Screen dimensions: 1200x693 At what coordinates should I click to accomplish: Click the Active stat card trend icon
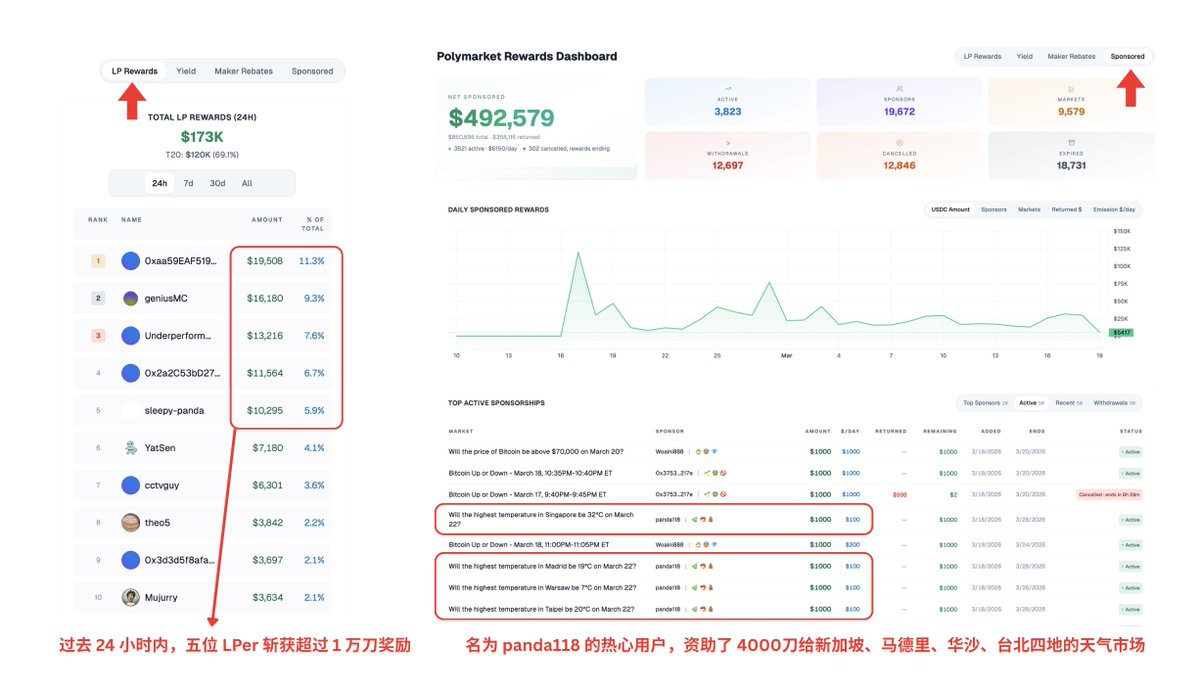tap(728, 88)
